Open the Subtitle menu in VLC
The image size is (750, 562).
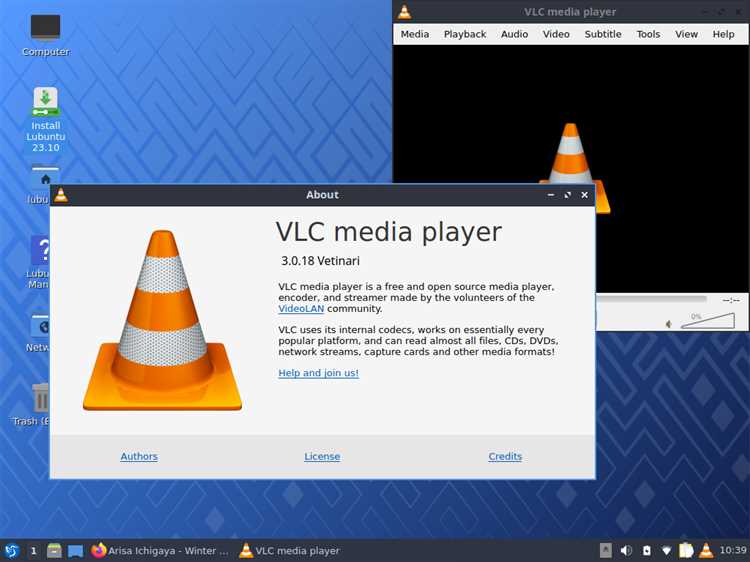(603, 34)
